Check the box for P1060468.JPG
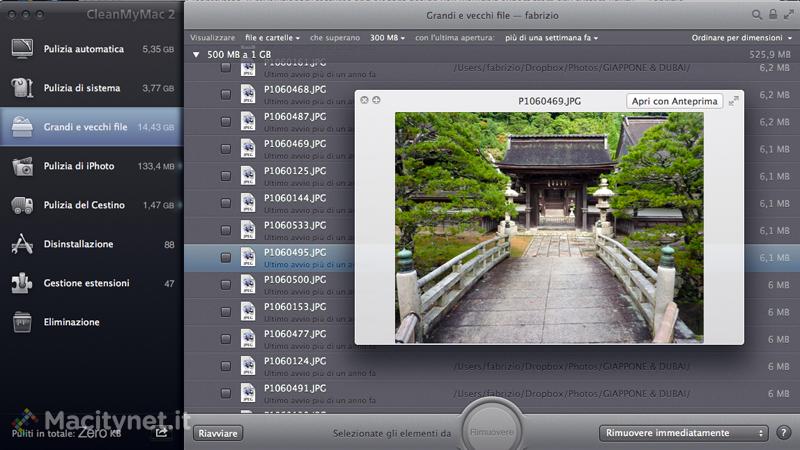The image size is (800, 450). click(x=225, y=95)
